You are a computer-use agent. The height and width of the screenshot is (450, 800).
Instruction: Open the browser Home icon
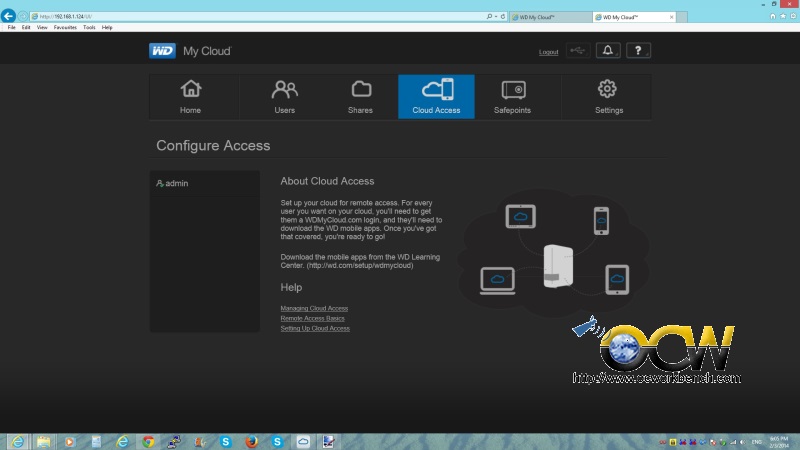point(772,16)
